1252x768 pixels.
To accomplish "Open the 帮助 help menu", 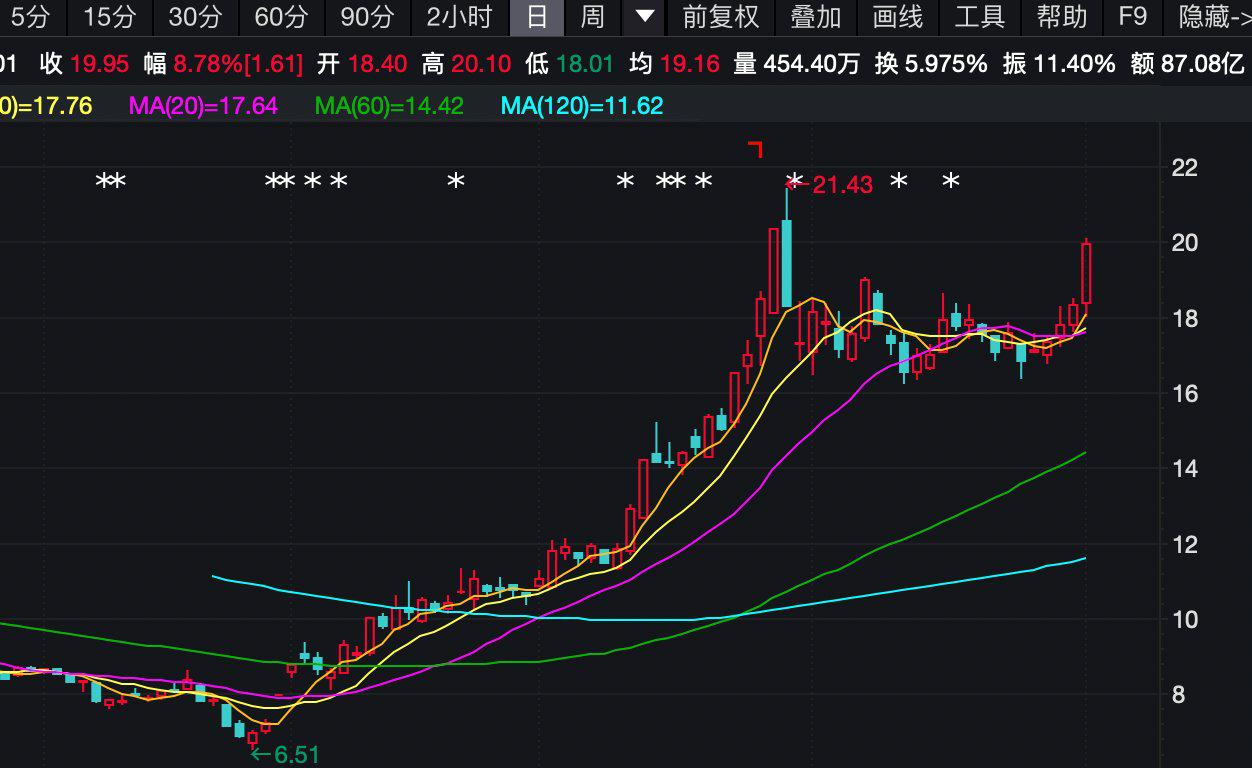I will tap(1061, 17).
